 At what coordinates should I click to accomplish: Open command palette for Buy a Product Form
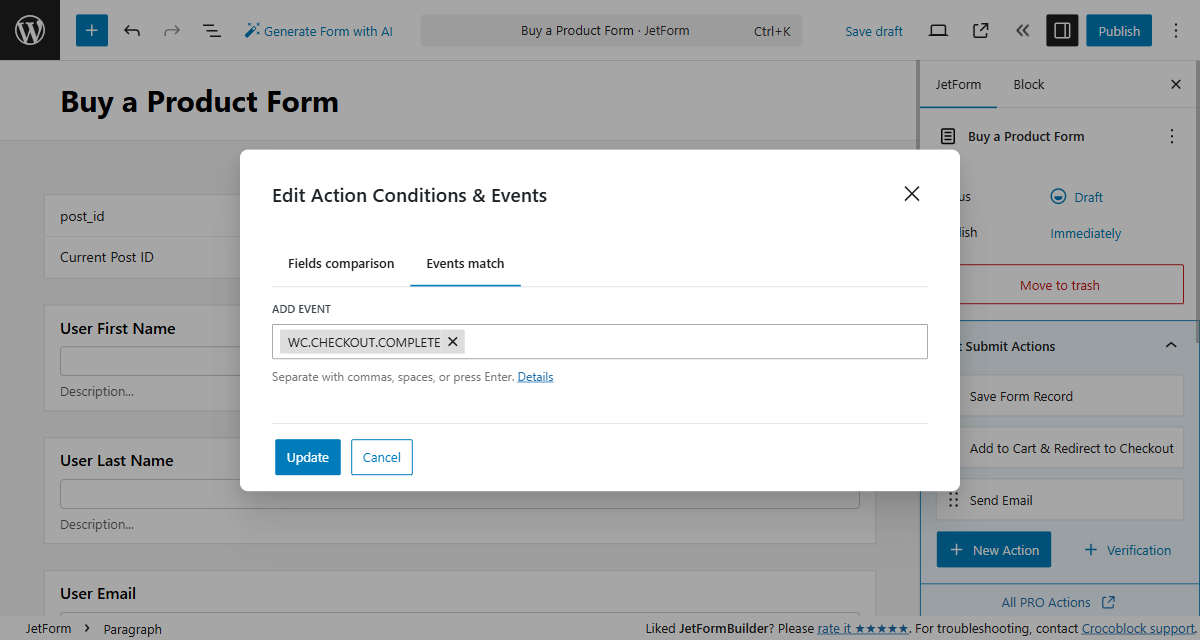coord(611,31)
